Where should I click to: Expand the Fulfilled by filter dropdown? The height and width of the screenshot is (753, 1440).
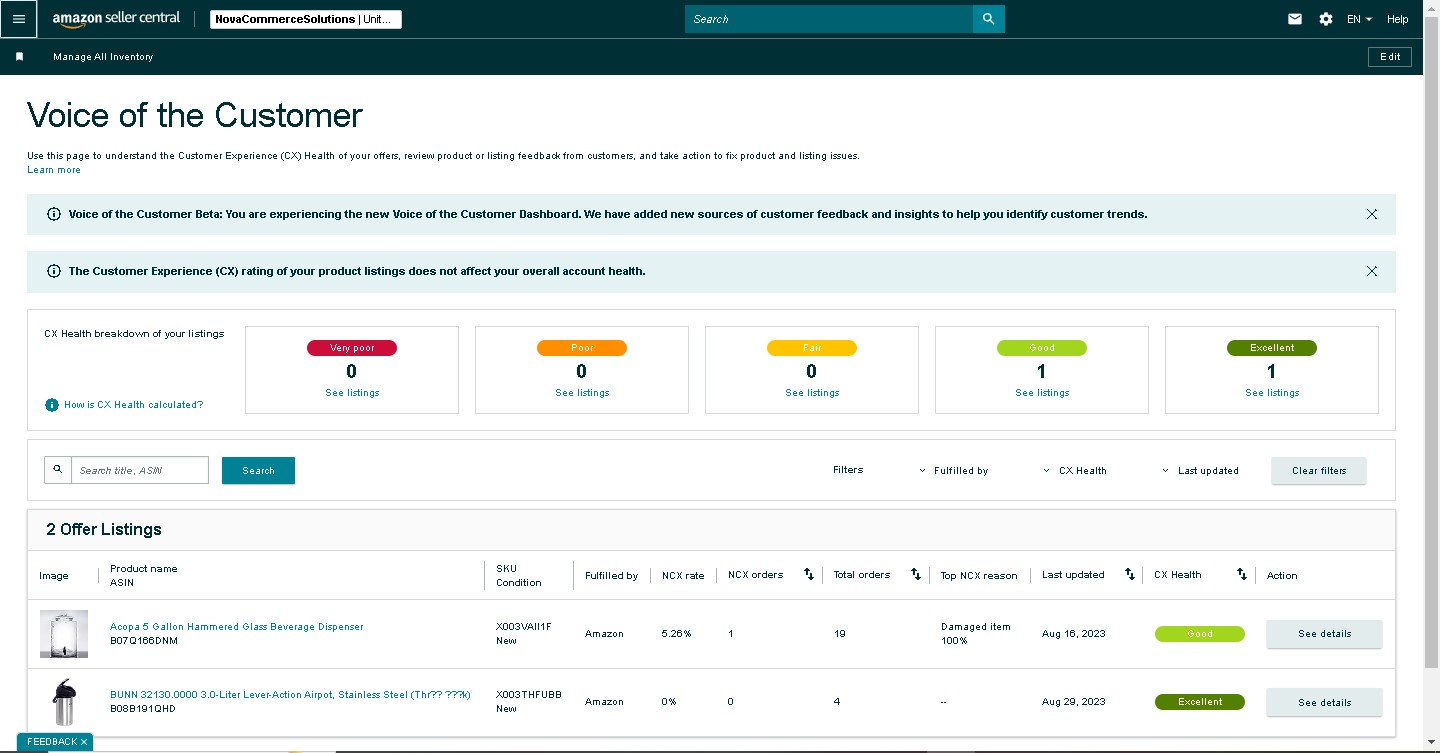point(955,471)
